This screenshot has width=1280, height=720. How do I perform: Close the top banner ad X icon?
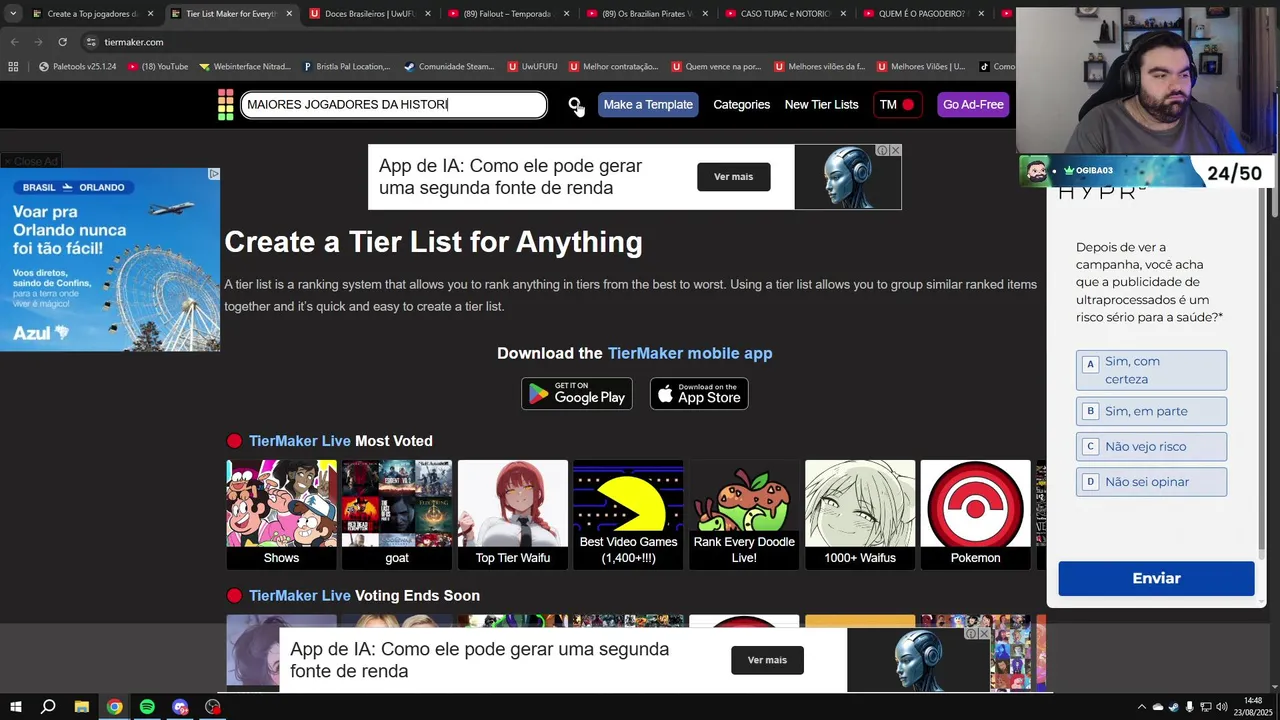click(x=895, y=150)
